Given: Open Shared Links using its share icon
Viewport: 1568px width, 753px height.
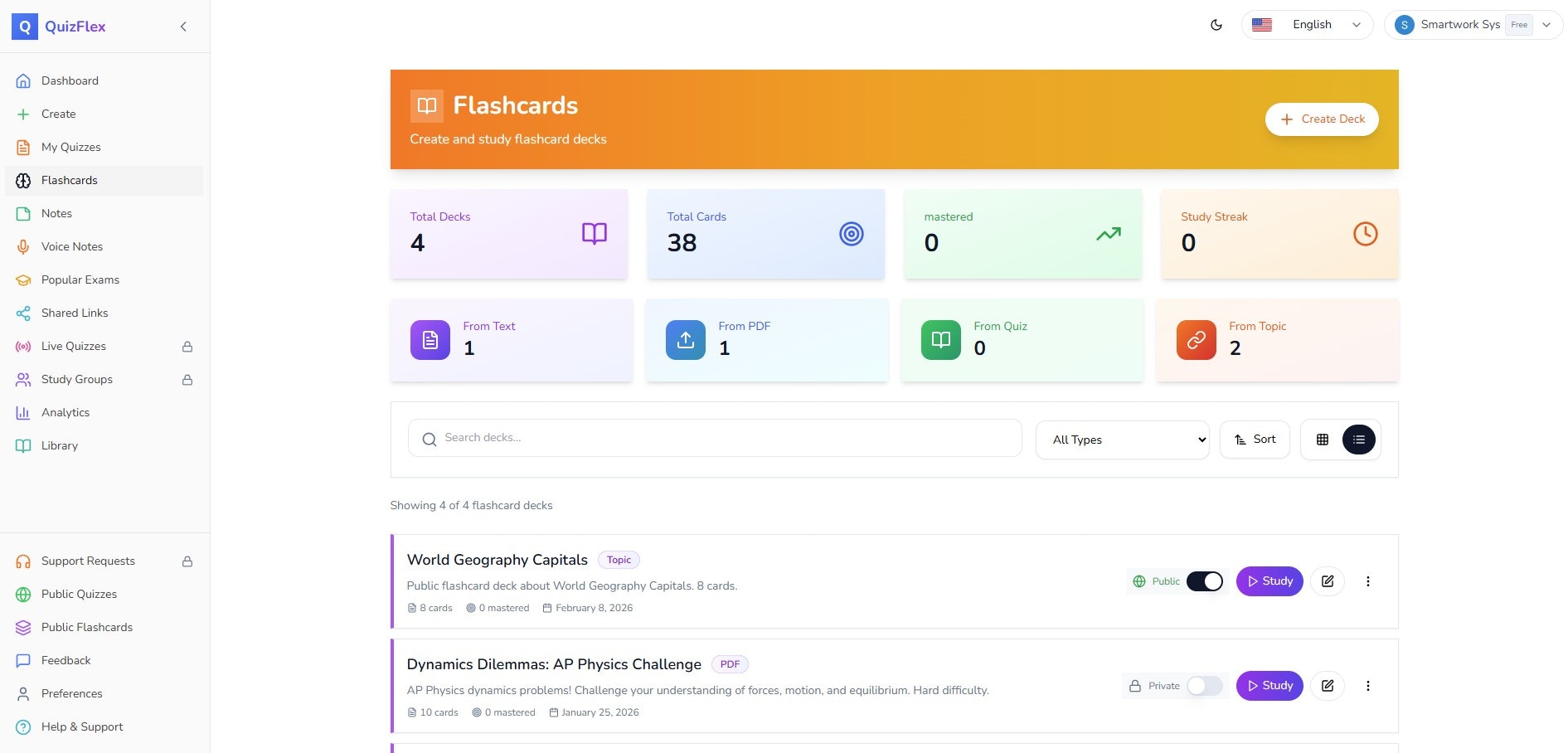Looking at the screenshot, I should [22, 313].
